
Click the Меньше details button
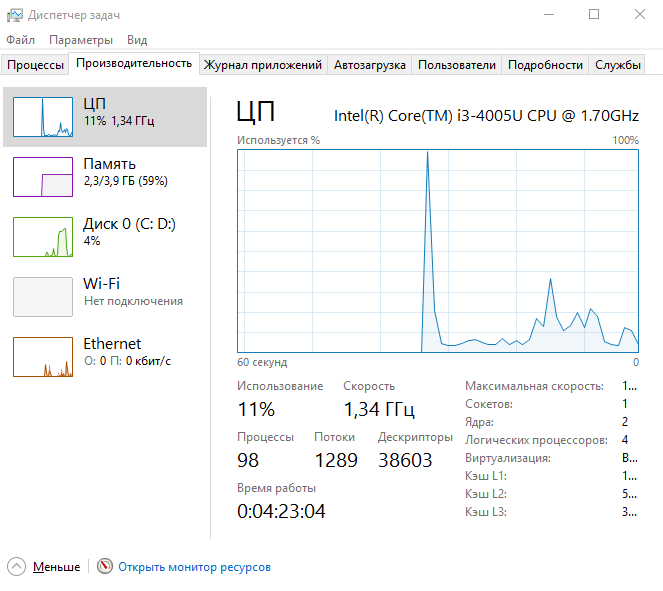(x=56, y=567)
